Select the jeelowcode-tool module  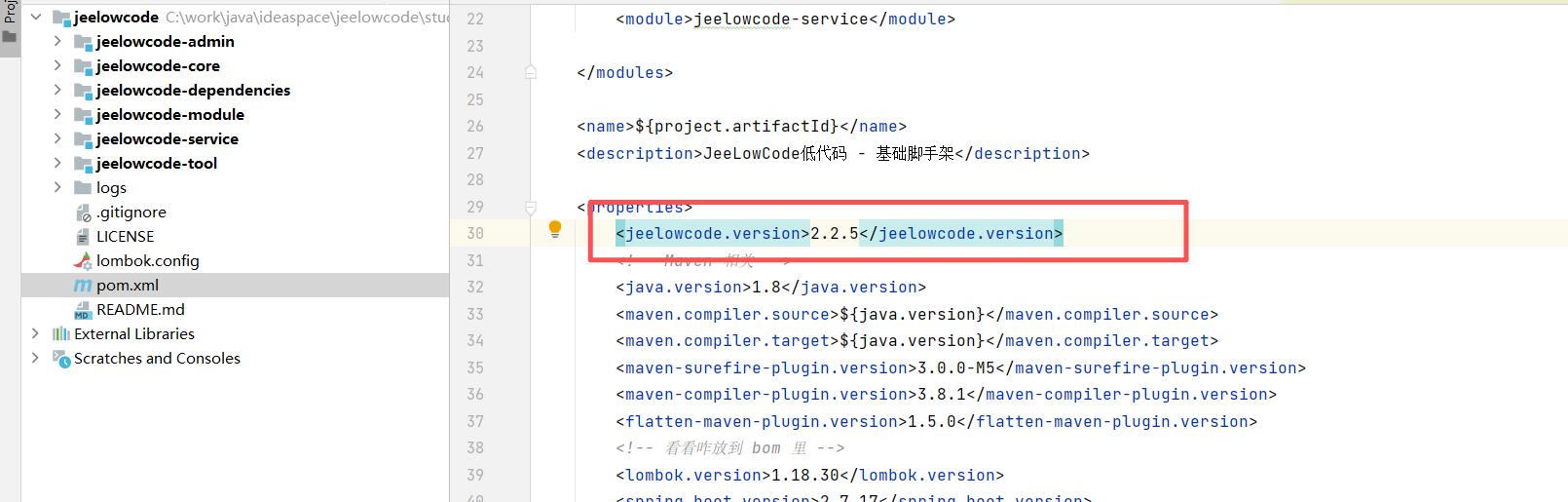(x=156, y=164)
